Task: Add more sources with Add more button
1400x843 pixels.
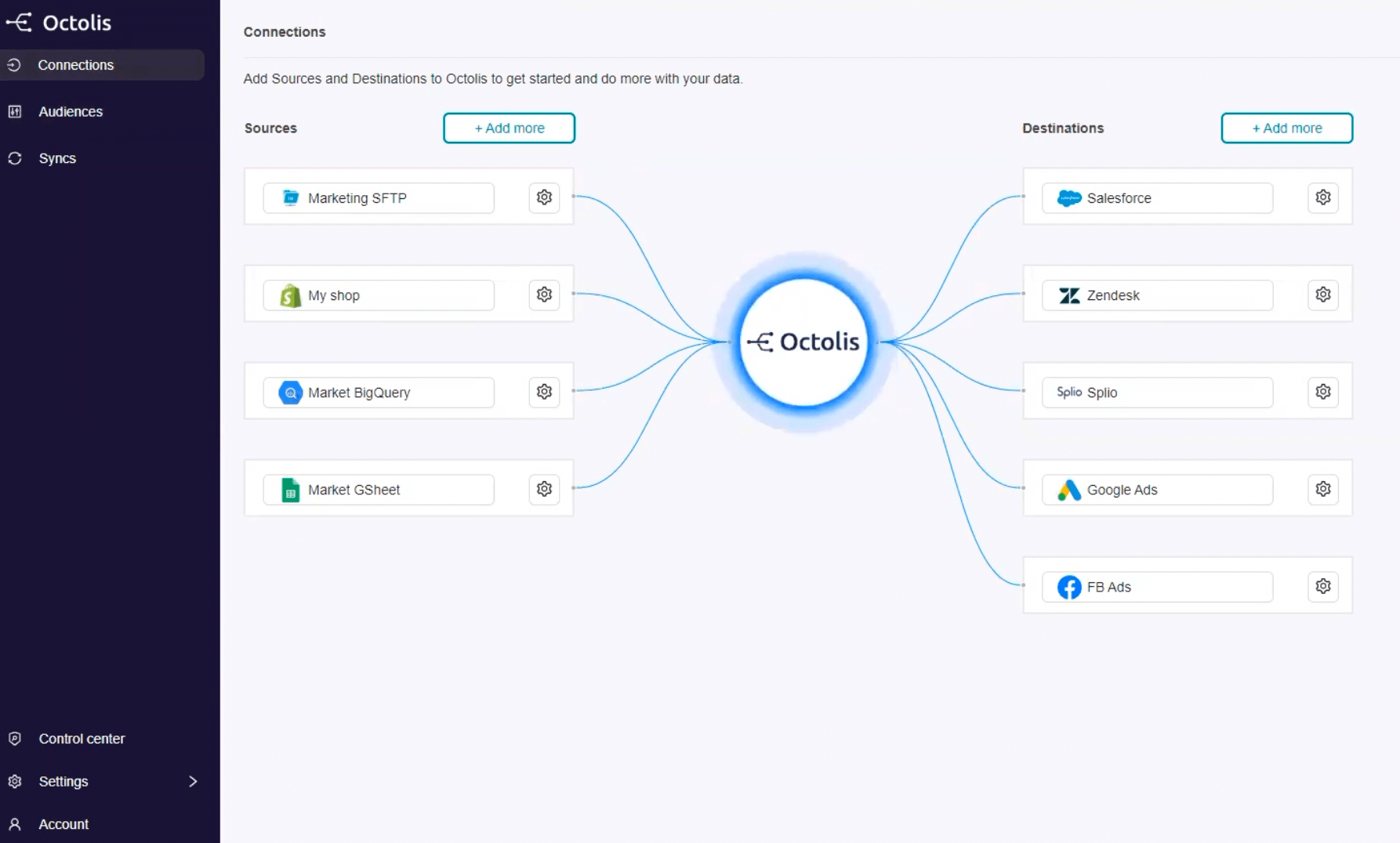Action: [509, 128]
